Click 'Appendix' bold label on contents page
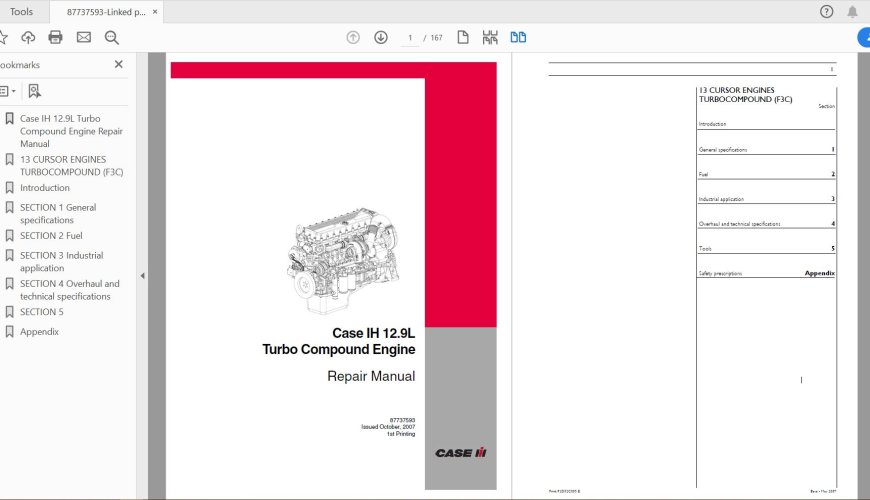The image size is (870, 500). coord(820,273)
